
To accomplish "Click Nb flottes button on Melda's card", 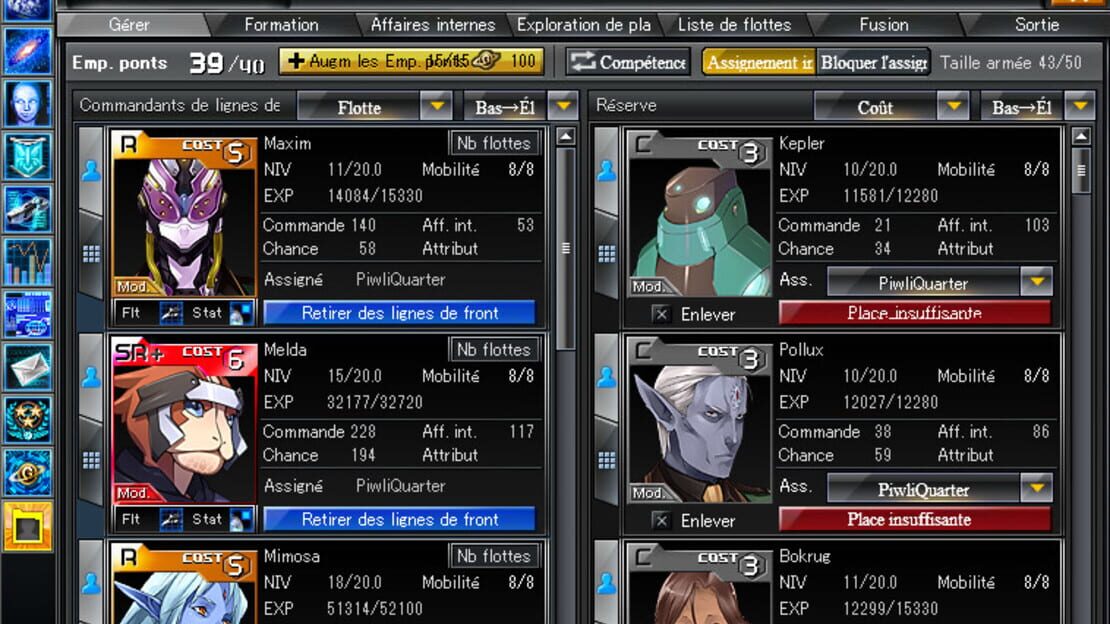I will (493, 350).
